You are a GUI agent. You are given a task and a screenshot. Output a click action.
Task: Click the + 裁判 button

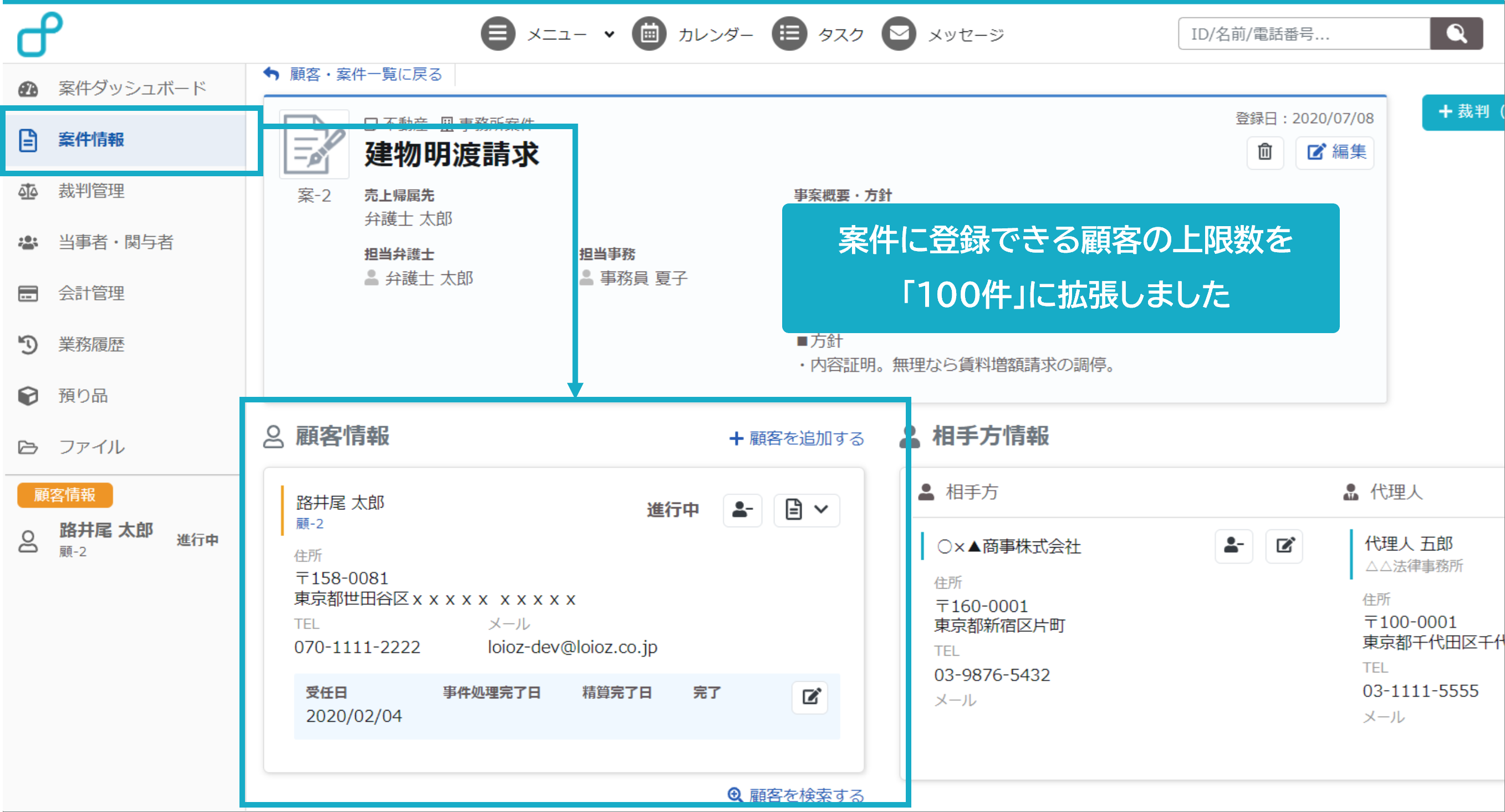(1463, 111)
